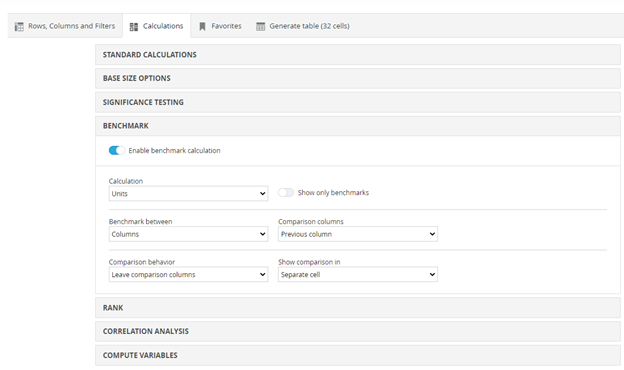Screen dimensions: 624x370
Task: Expand the Standard Calculations section
Action: pyautogui.click(x=357, y=55)
